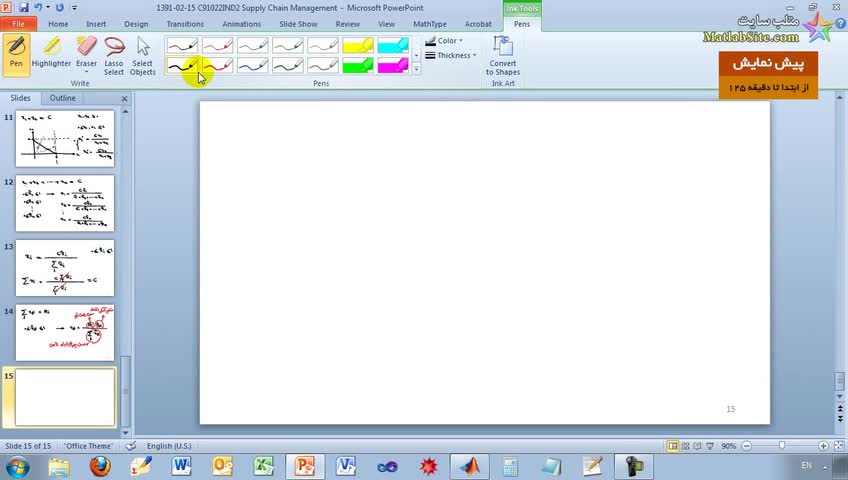Screen dimensions: 848x480
Task: Pick the yellow highlighter pen swatch
Action: [x=358, y=45]
